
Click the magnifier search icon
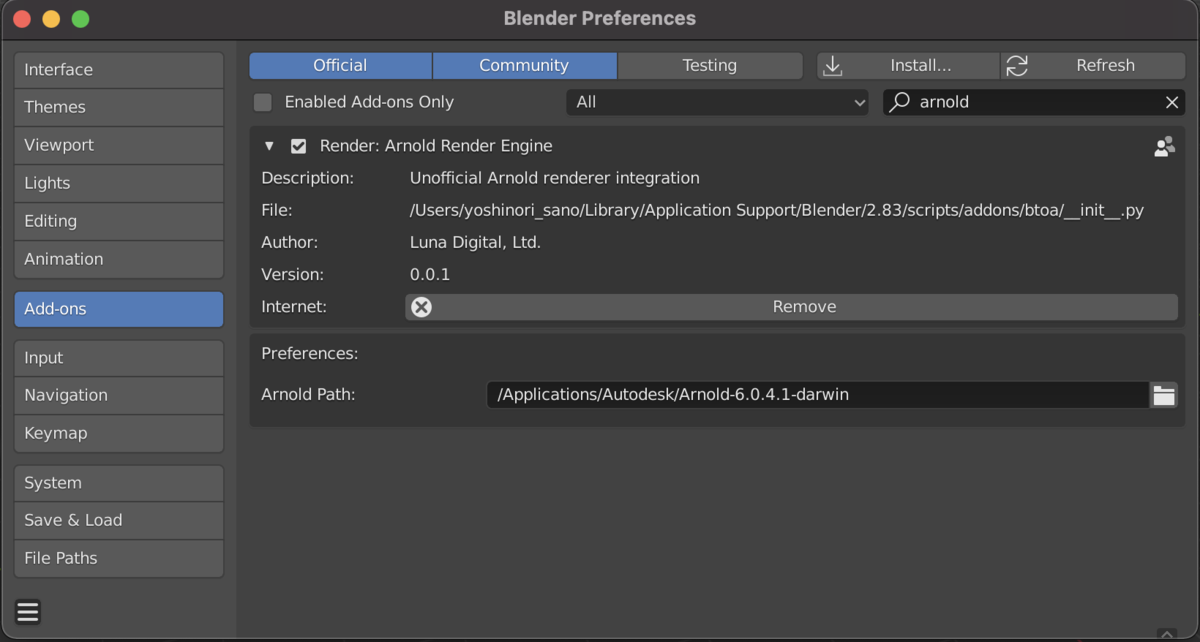(x=900, y=102)
